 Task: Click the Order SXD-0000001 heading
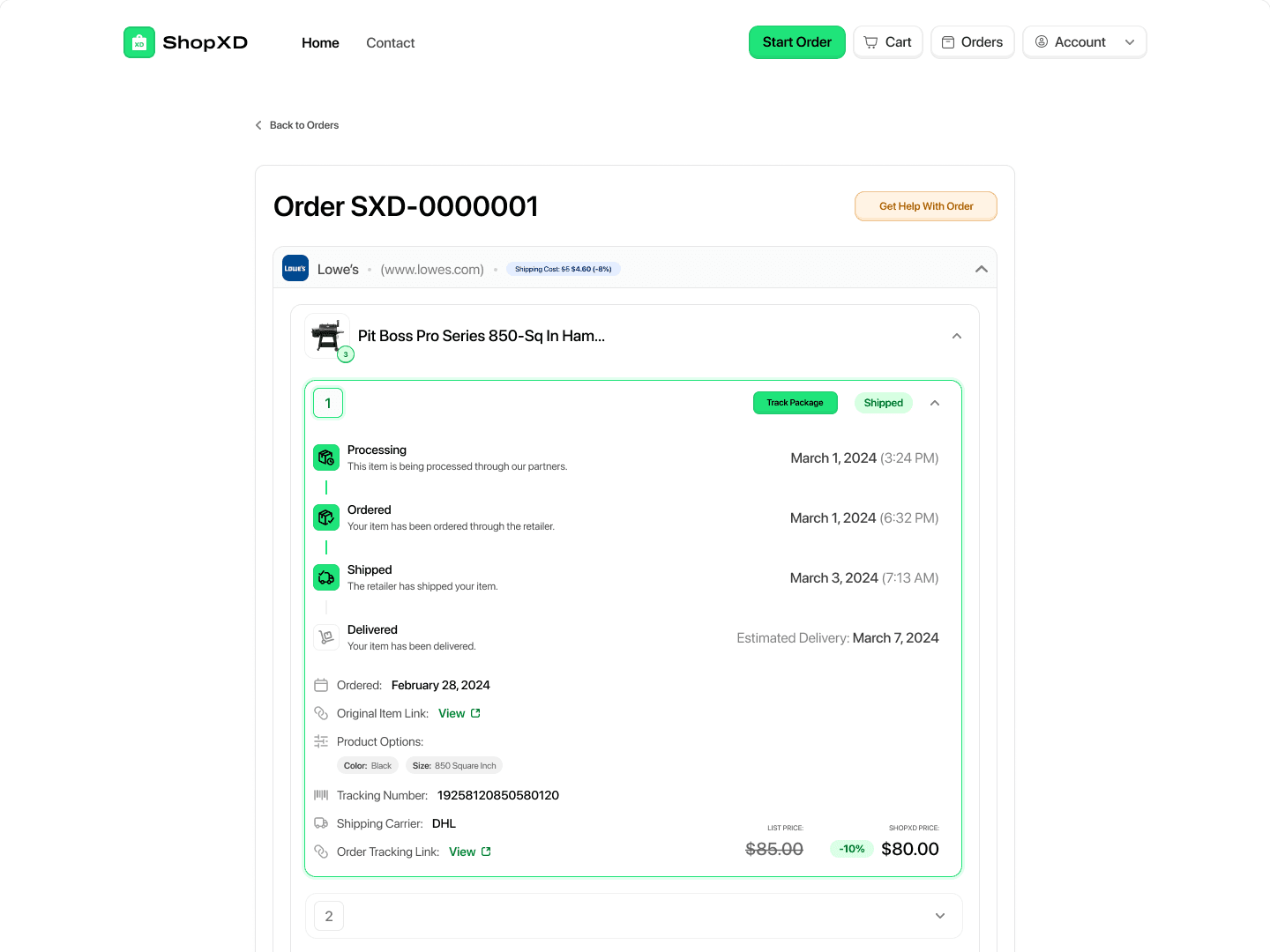coord(406,206)
